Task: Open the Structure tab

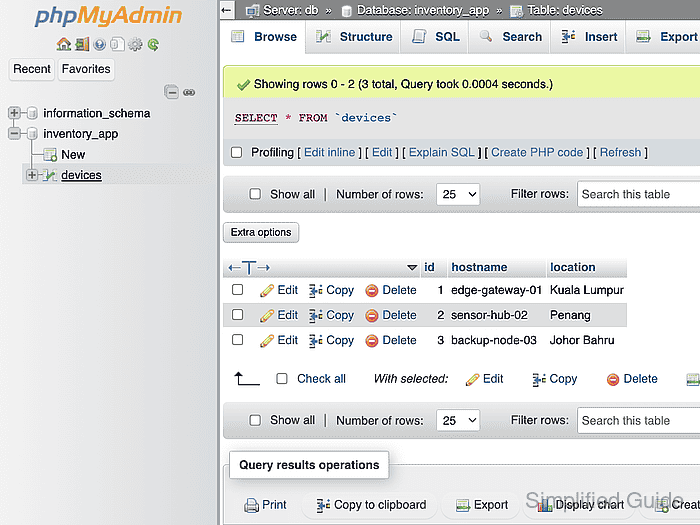Action: pos(354,37)
